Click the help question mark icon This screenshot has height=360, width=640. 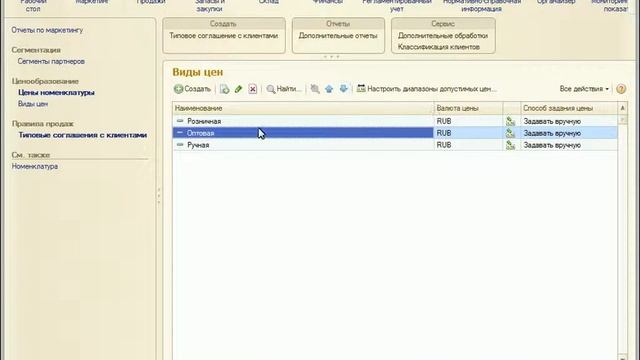click(x=621, y=89)
